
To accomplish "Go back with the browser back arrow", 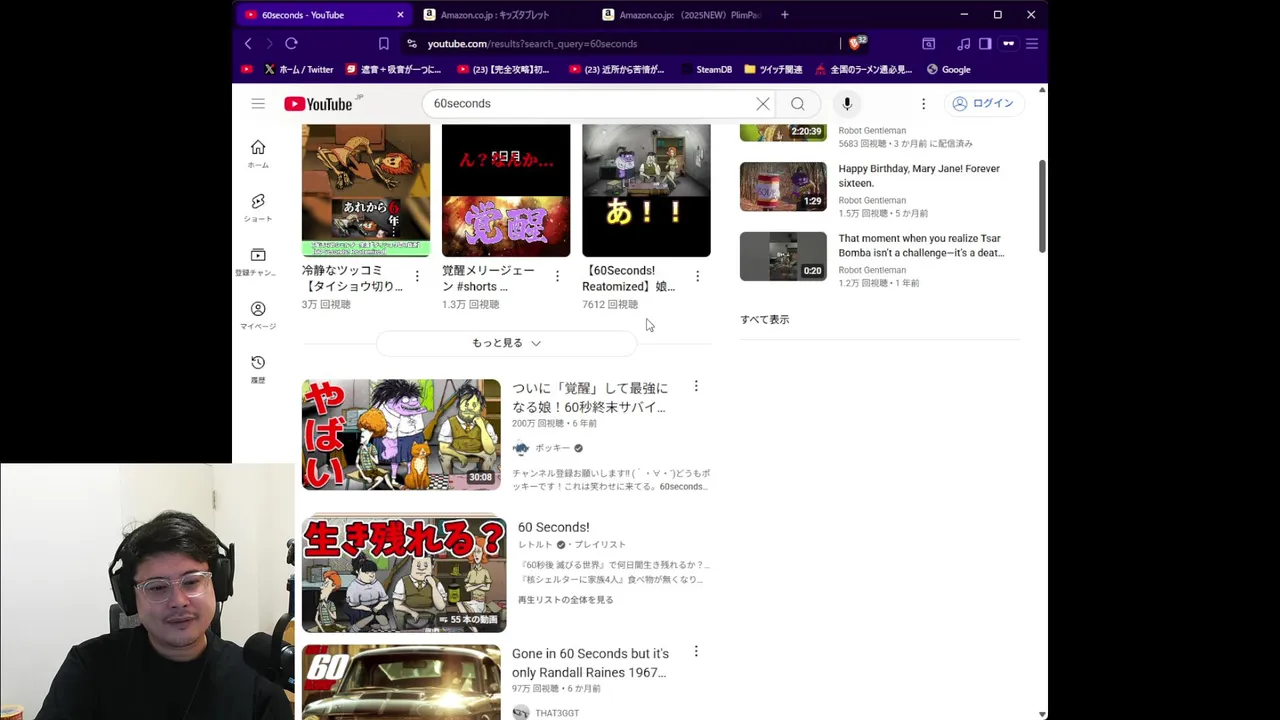I will tap(248, 43).
